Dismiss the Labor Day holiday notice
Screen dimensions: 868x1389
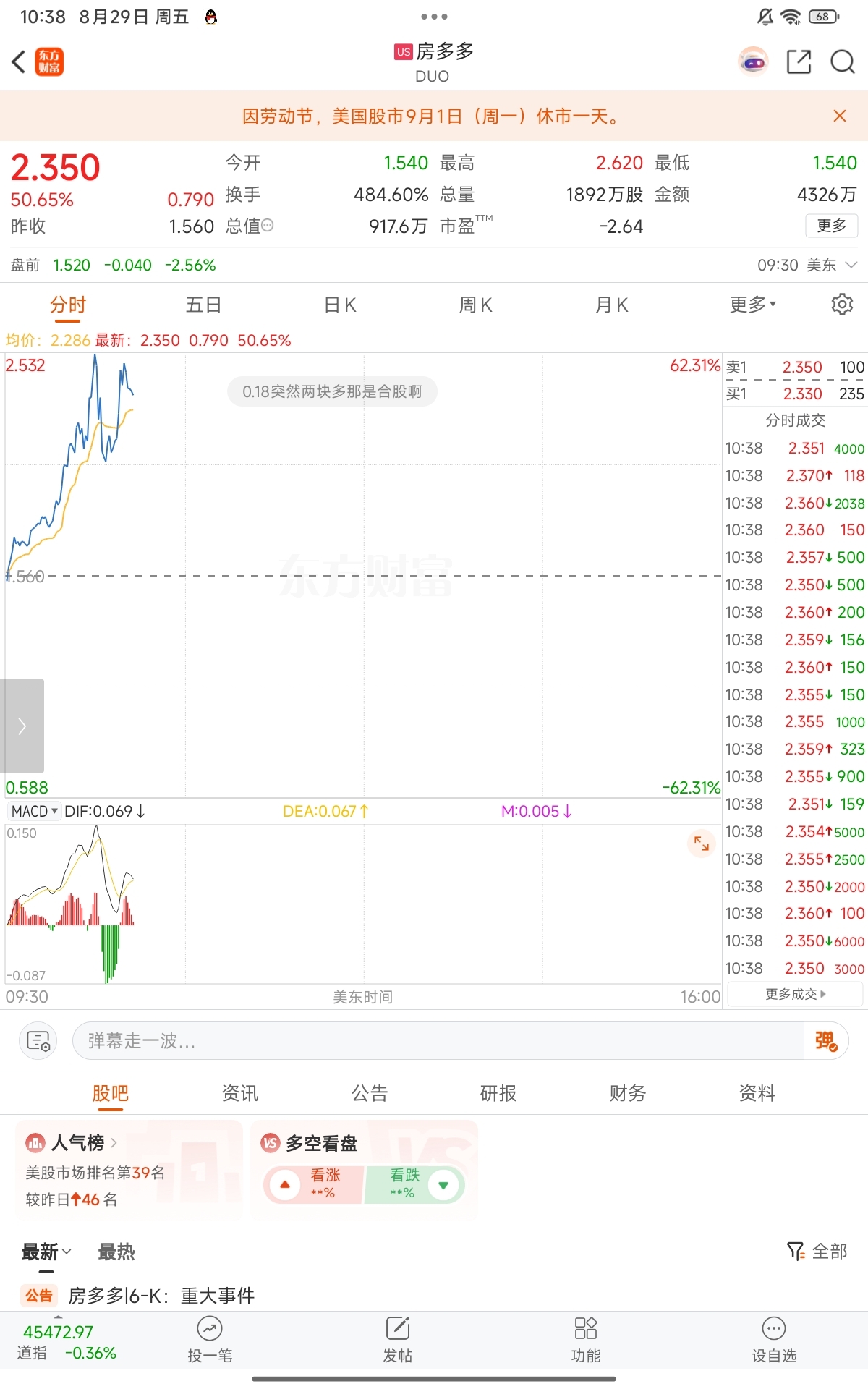(x=840, y=116)
